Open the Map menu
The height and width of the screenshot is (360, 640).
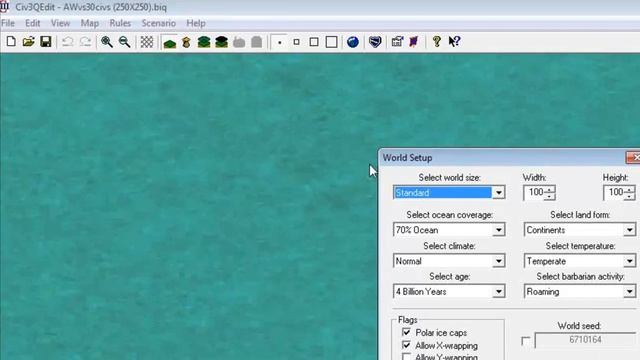pos(90,23)
